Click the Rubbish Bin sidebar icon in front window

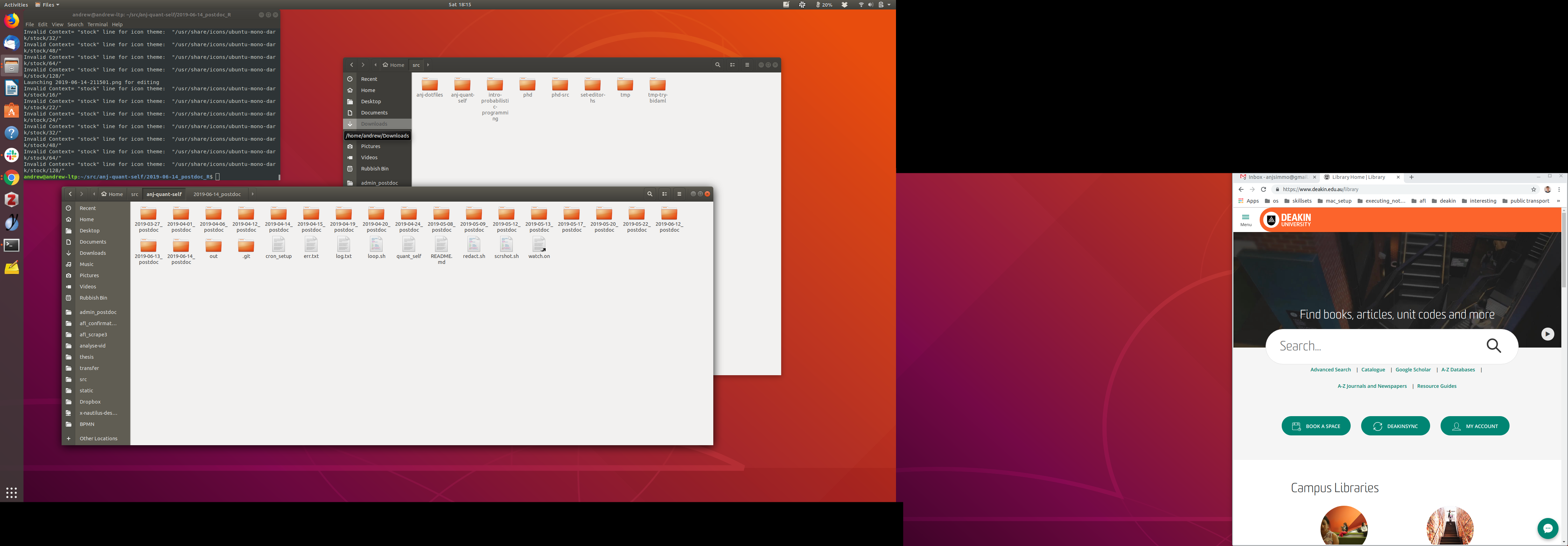pos(69,297)
